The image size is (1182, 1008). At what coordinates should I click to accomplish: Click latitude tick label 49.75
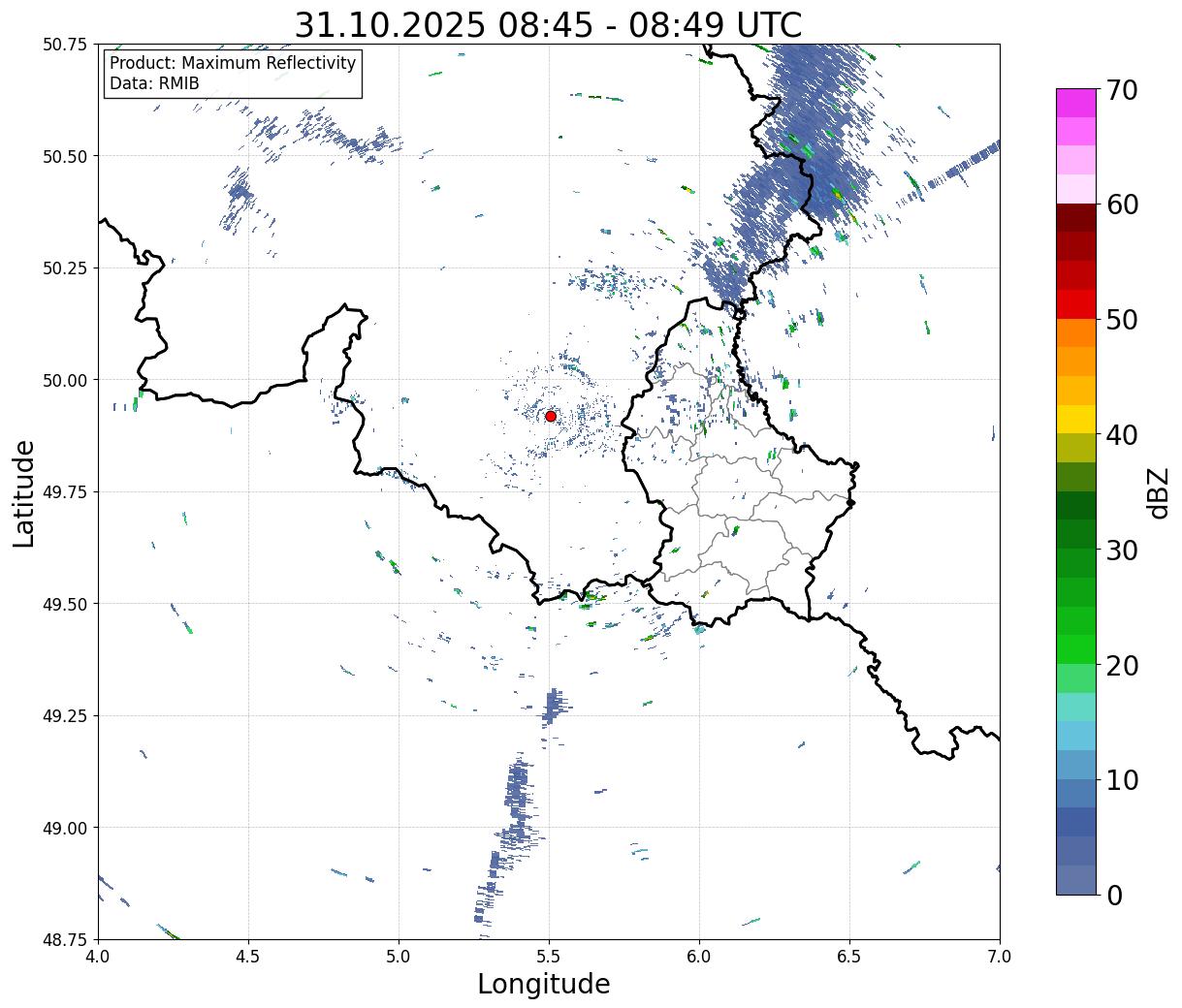click(x=65, y=491)
